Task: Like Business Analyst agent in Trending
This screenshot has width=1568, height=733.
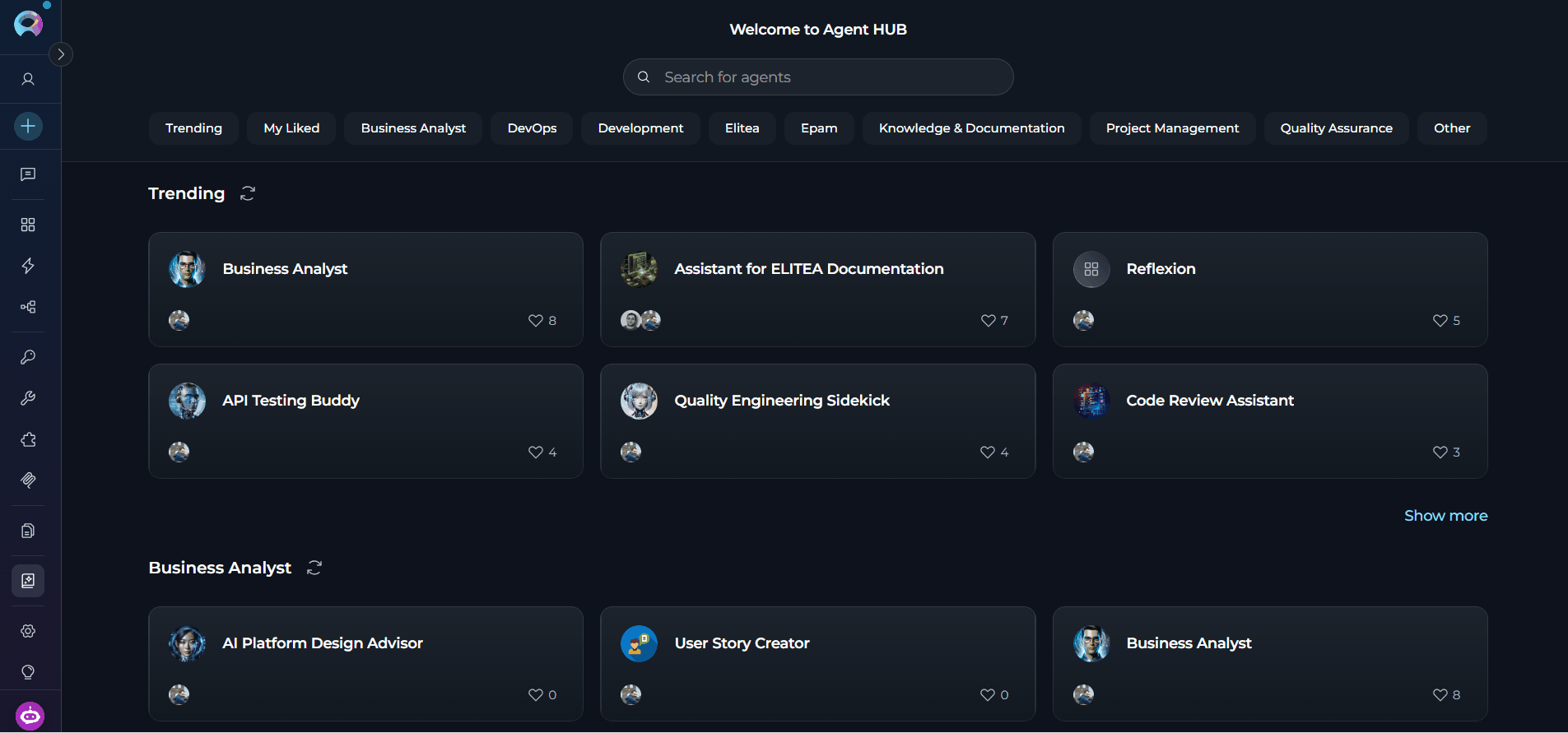Action: pyautogui.click(x=536, y=321)
